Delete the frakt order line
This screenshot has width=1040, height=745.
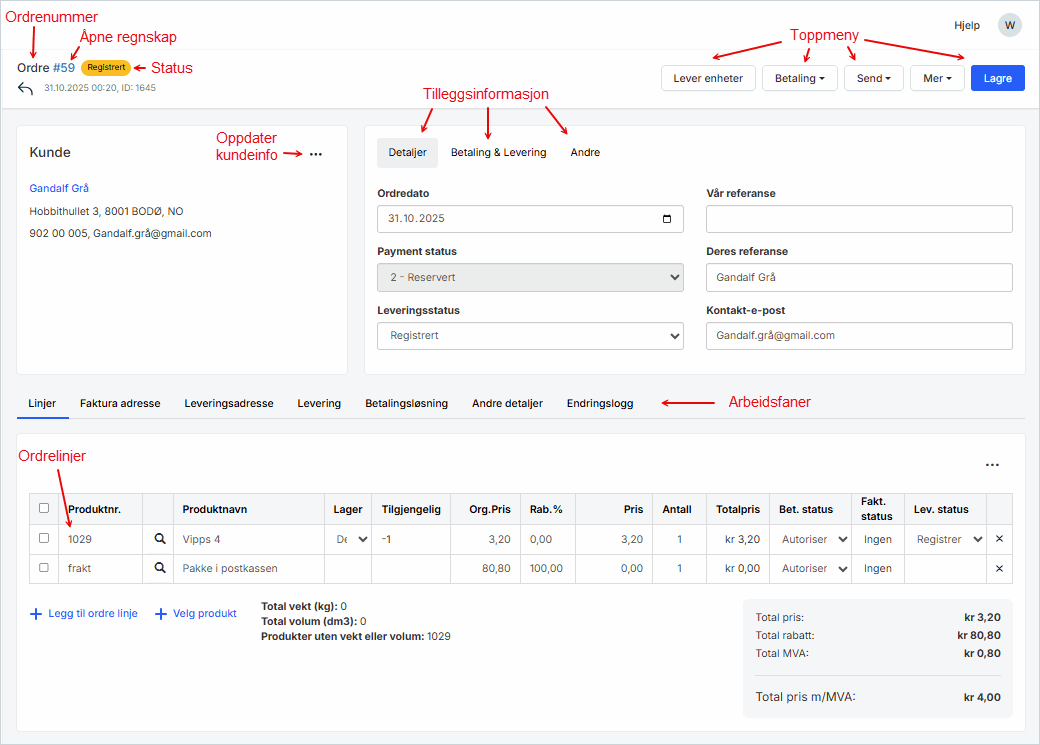coord(999,568)
